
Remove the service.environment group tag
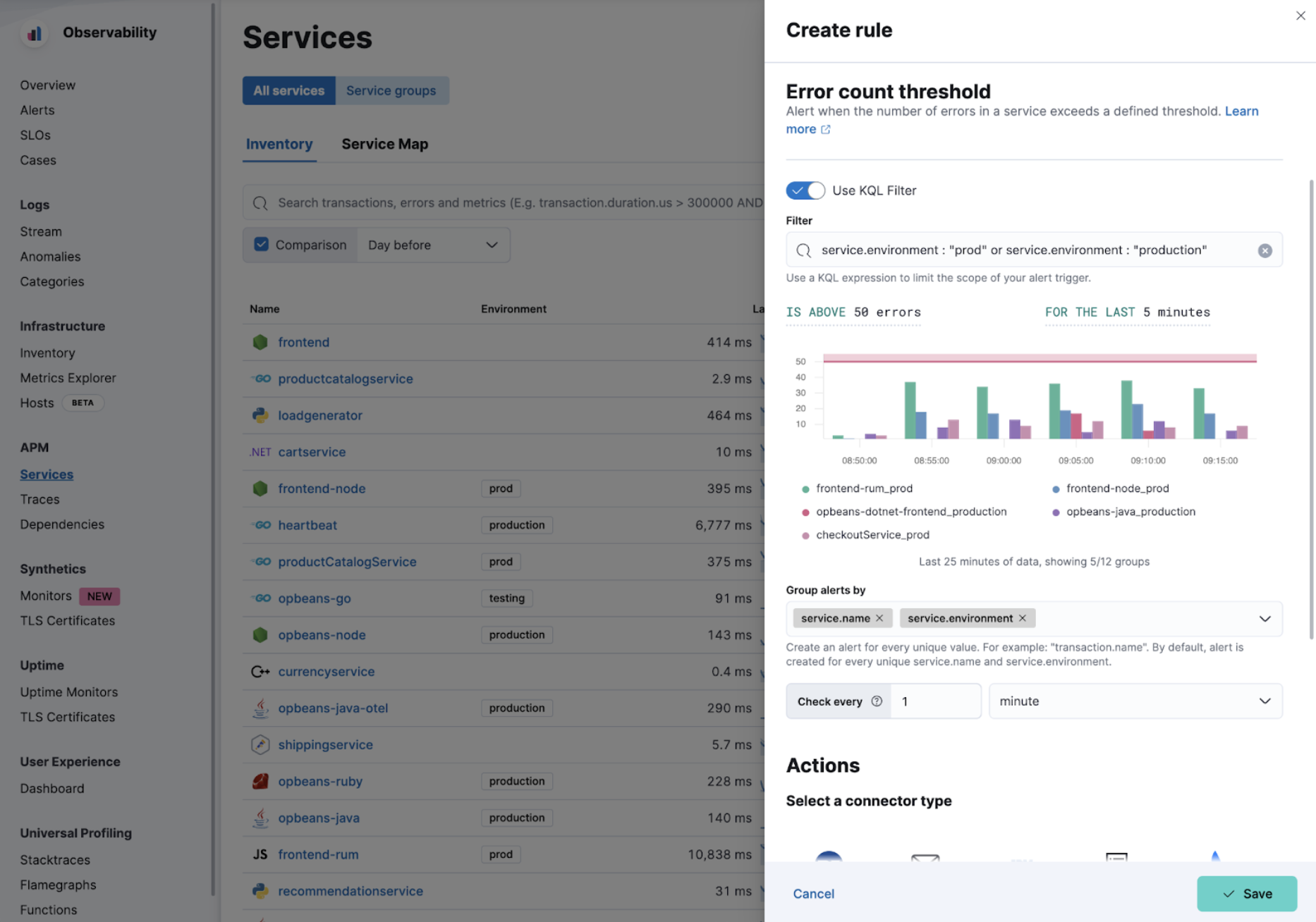pos(1023,618)
